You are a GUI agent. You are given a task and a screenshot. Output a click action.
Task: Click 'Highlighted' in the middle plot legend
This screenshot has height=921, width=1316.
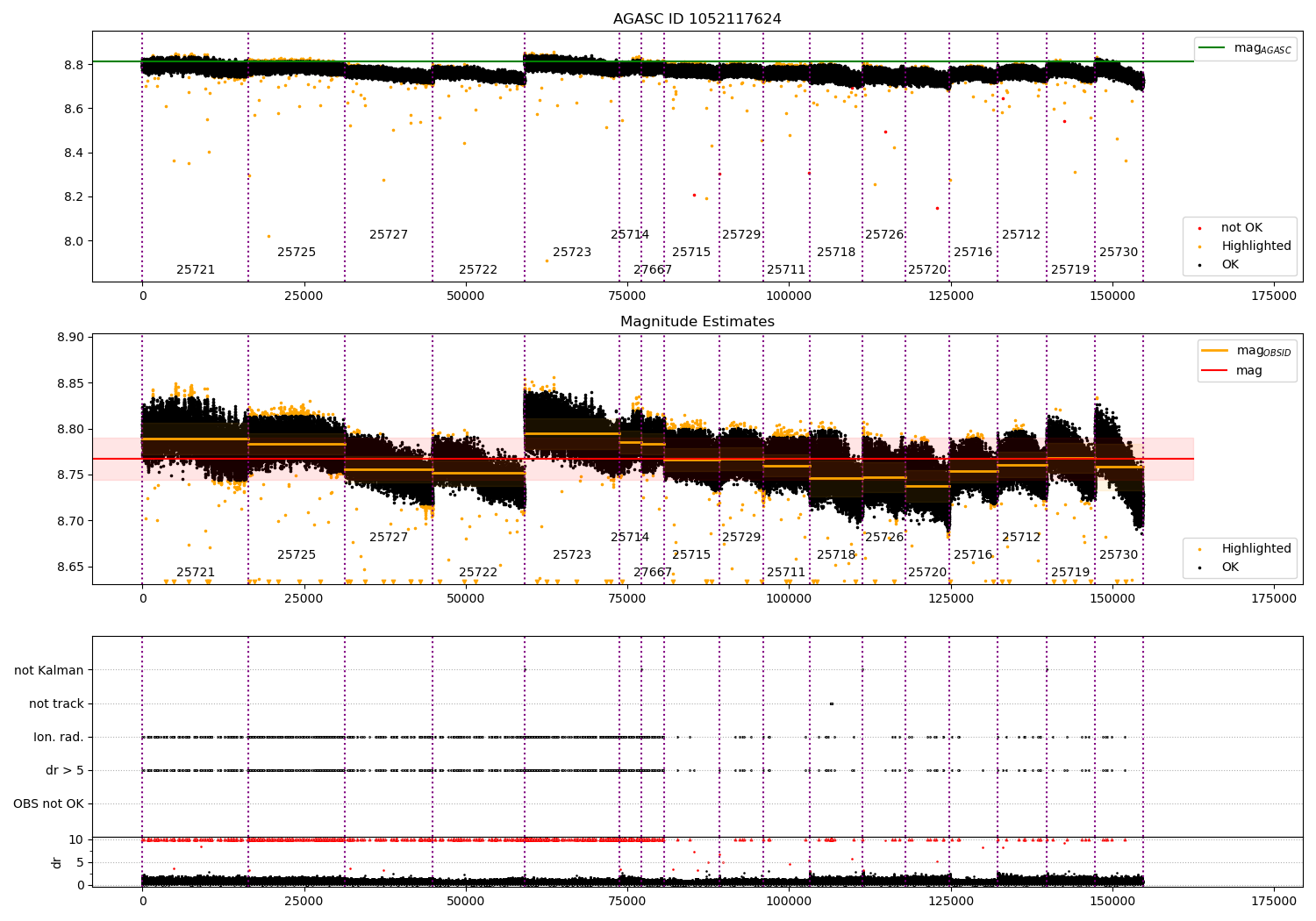click(x=1244, y=549)
